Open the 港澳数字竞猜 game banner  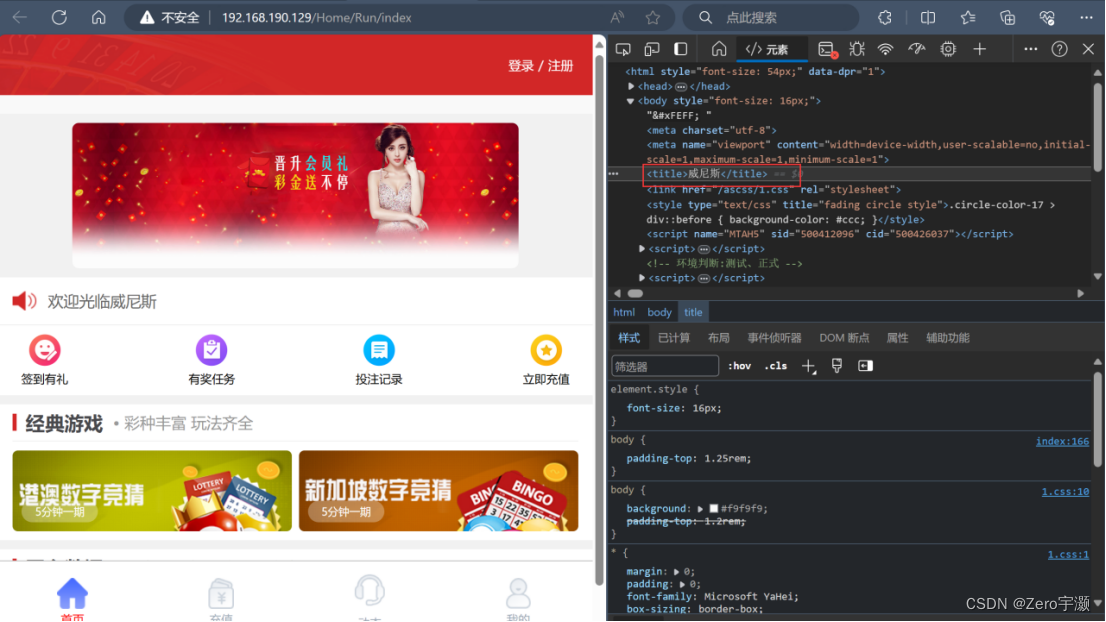click(152, 491)
